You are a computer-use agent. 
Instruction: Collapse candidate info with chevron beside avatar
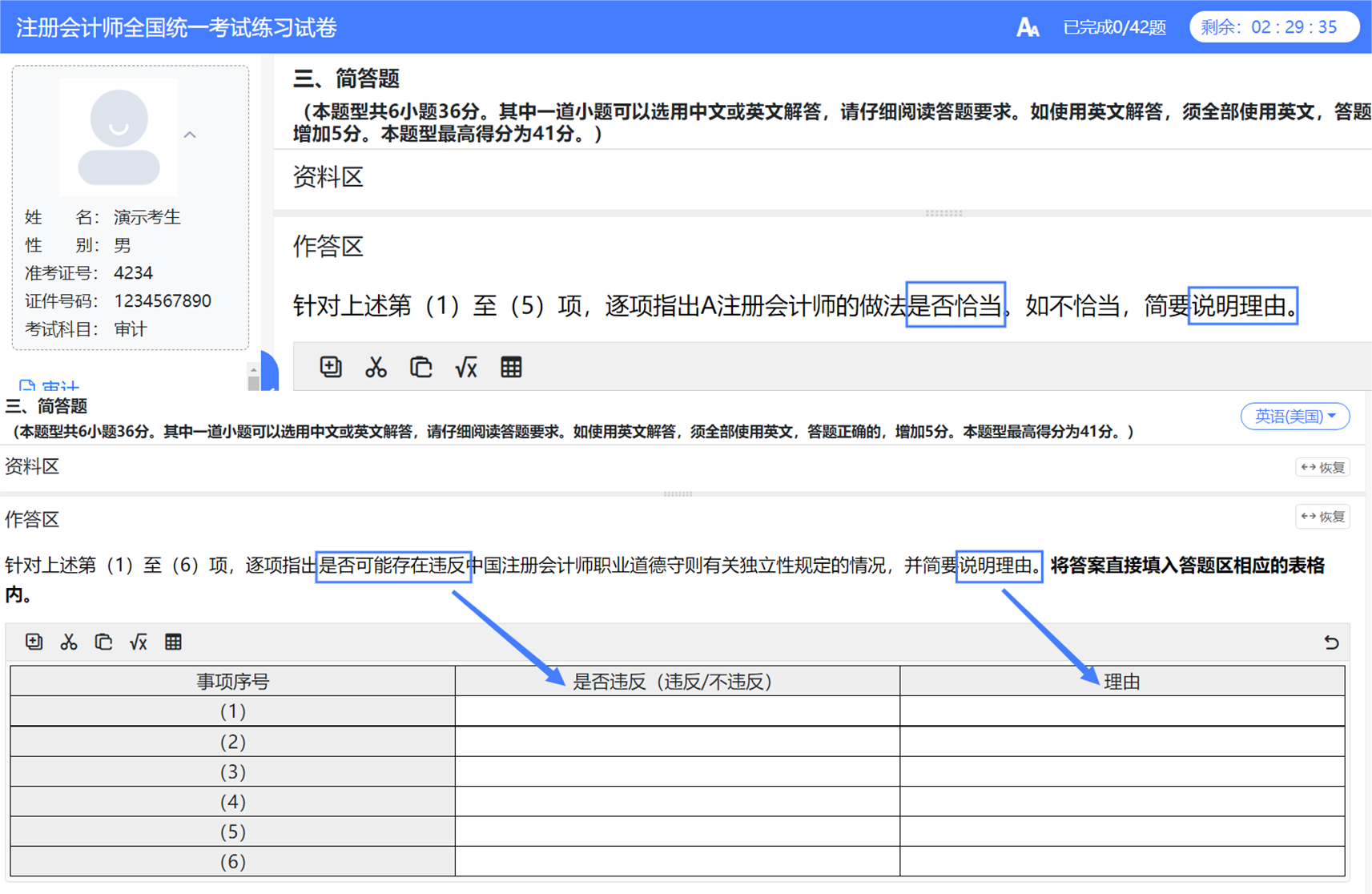tap(190, 135)
